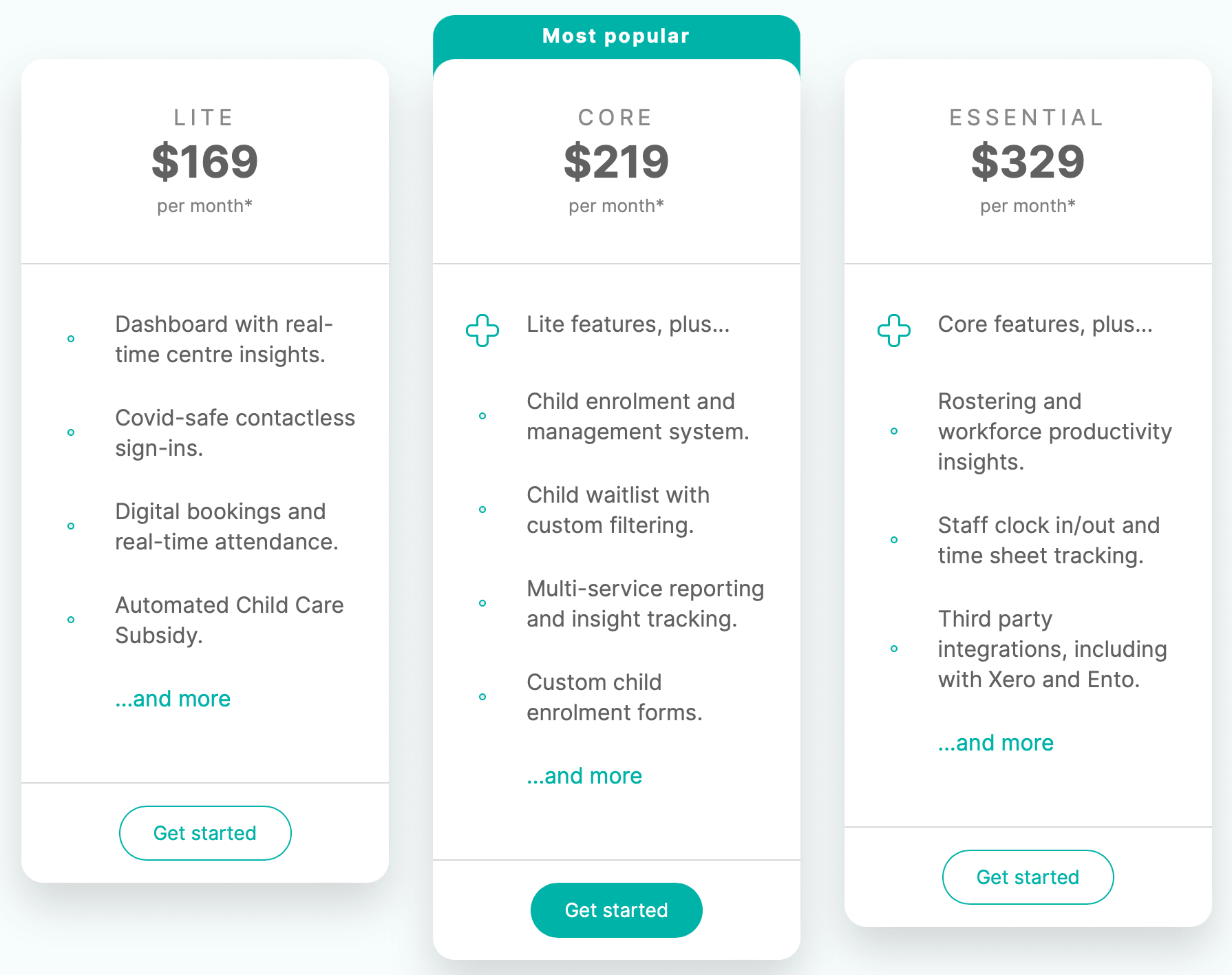Click the bullet beside Staff clock in/out tracking
Viewport: 1232px width, 975px height.
coord(894,541)
